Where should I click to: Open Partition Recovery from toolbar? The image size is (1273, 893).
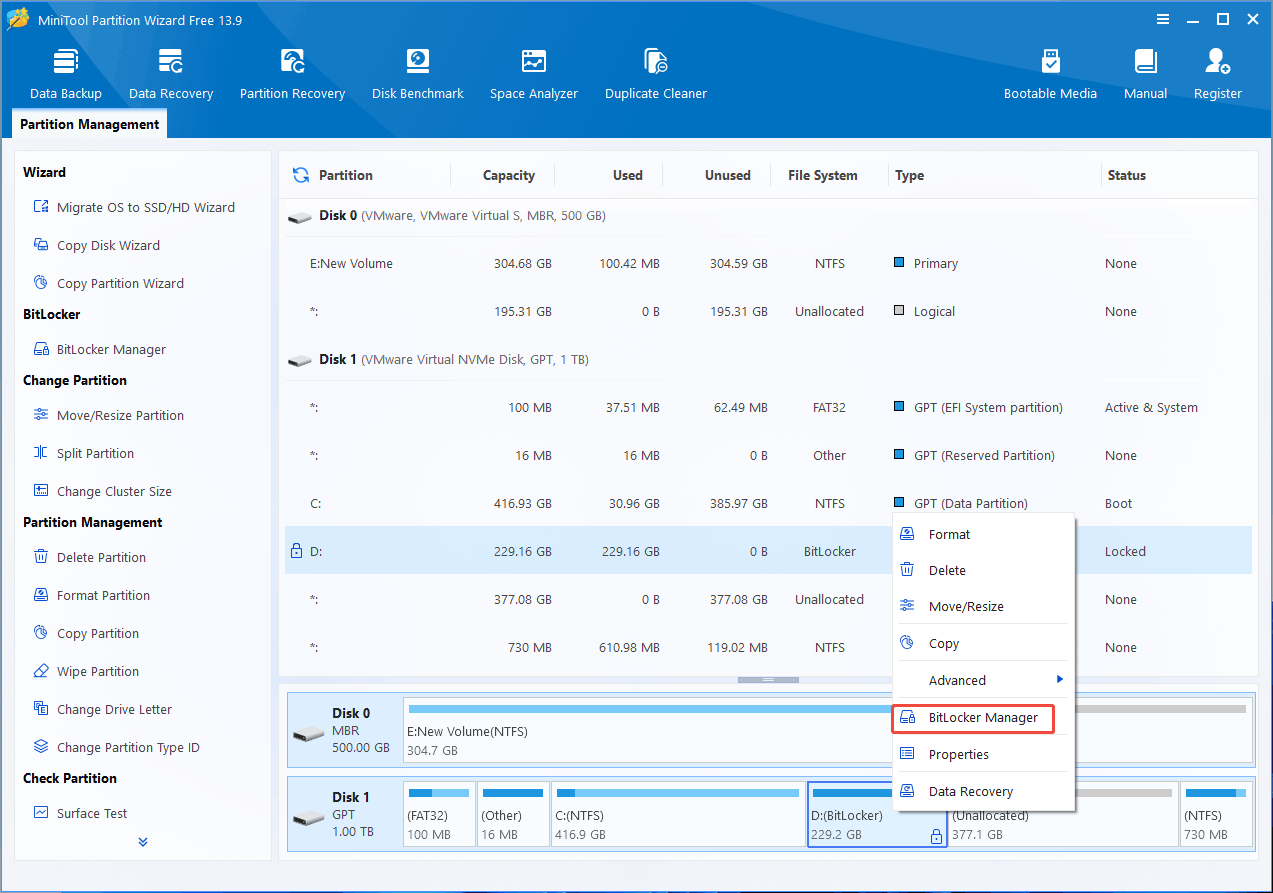click(x=292, y=74)
